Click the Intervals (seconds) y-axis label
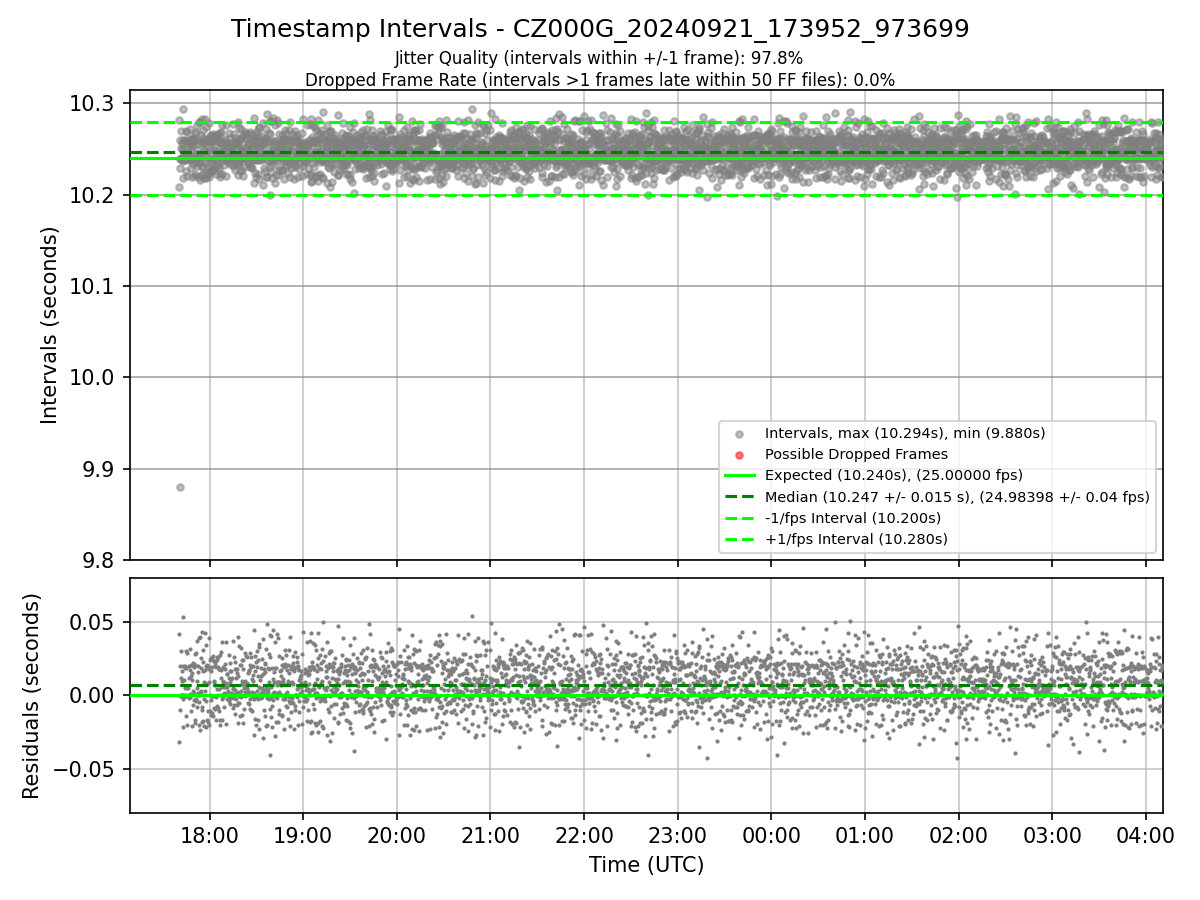The image size is (1200, 900). click(x=50, y=325)
